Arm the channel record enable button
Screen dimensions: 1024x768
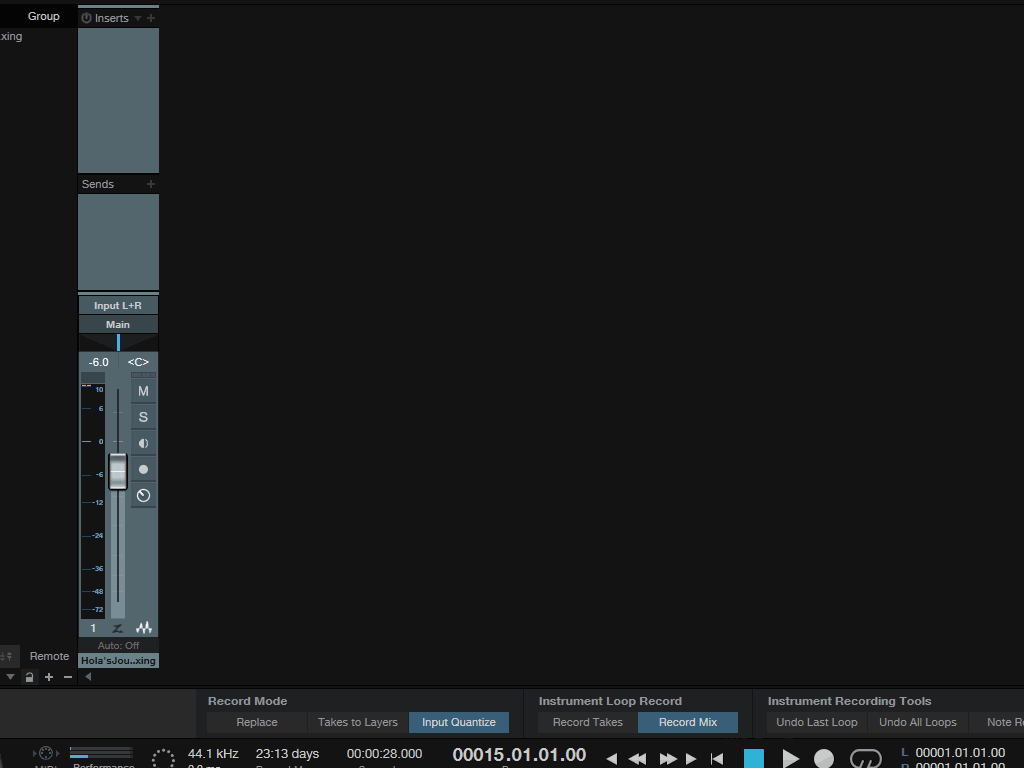[x=144, y=470]
